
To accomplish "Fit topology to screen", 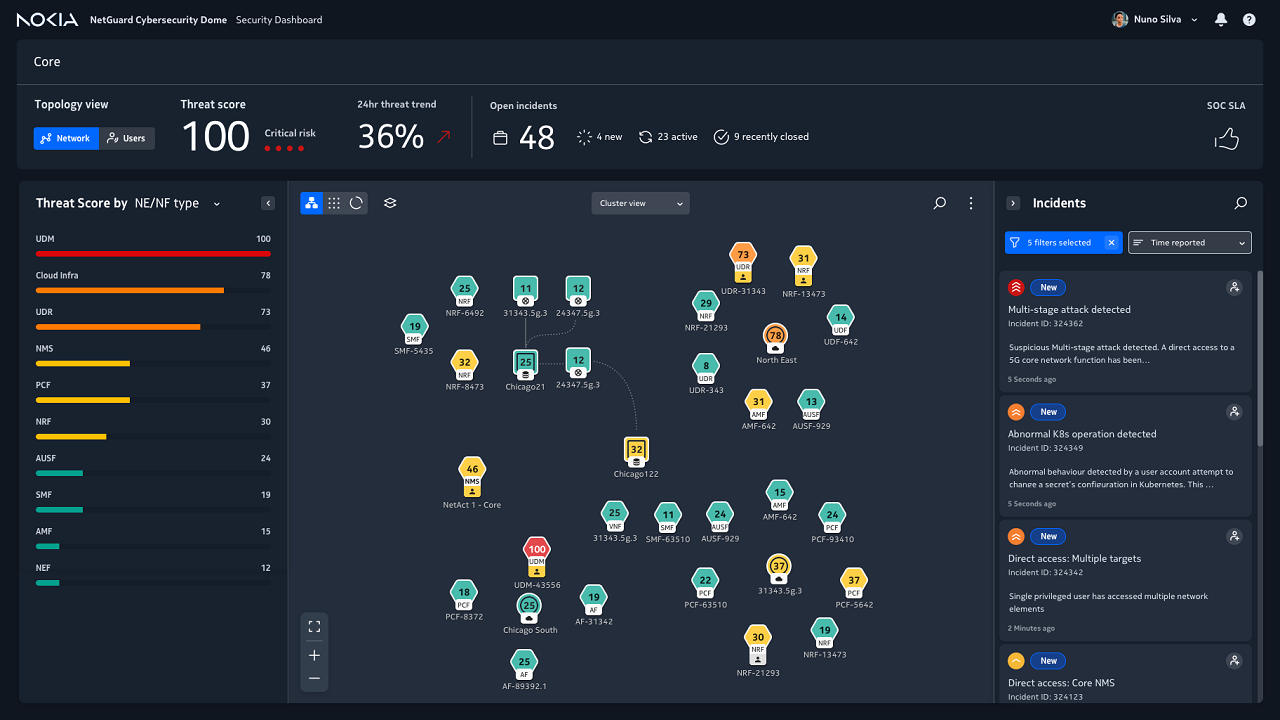I will point(314,627).
